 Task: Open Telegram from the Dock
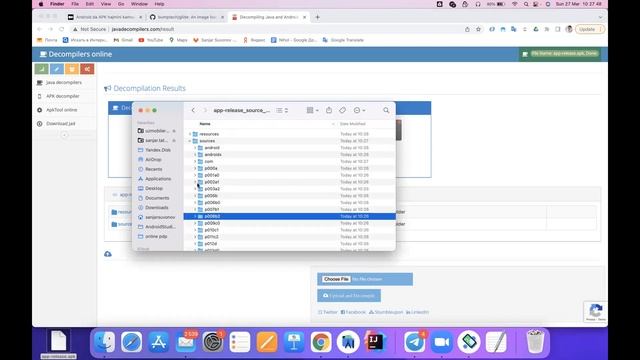coord(415,342)
